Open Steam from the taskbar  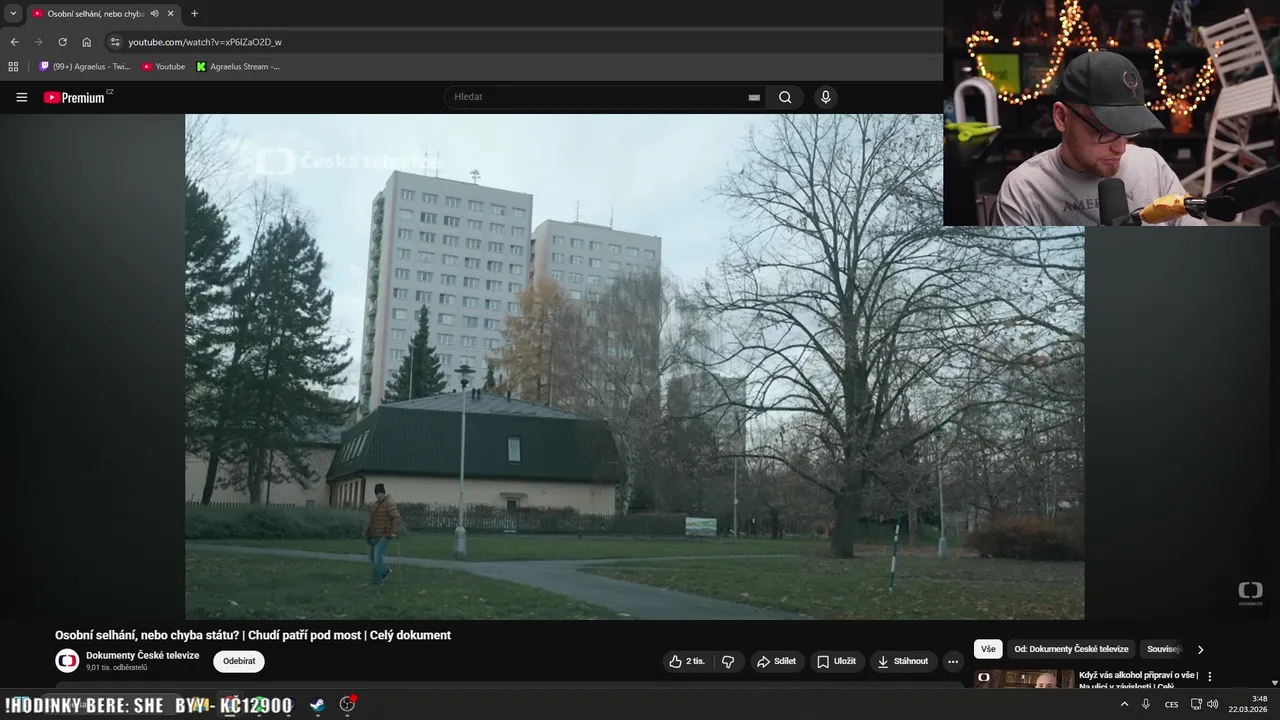(317, 704)
